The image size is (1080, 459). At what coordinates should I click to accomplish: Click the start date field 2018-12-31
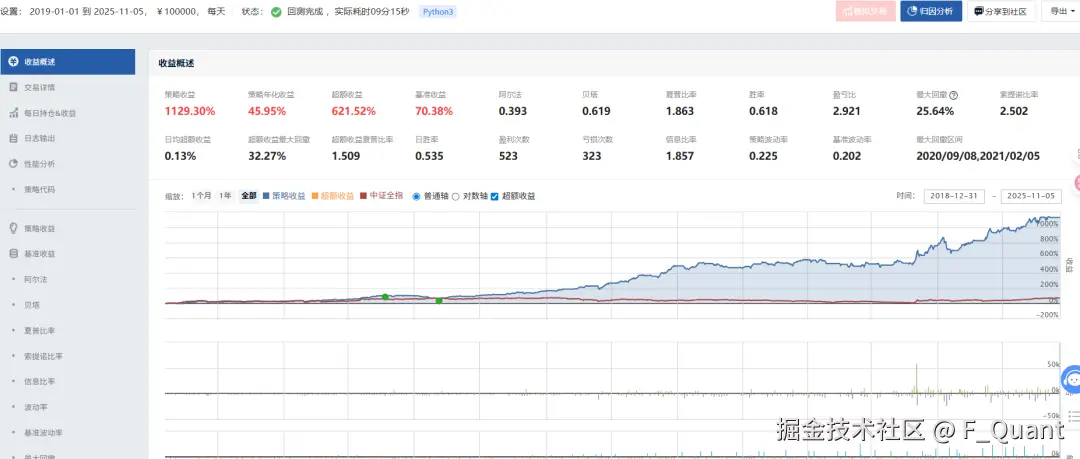point(954,196)
